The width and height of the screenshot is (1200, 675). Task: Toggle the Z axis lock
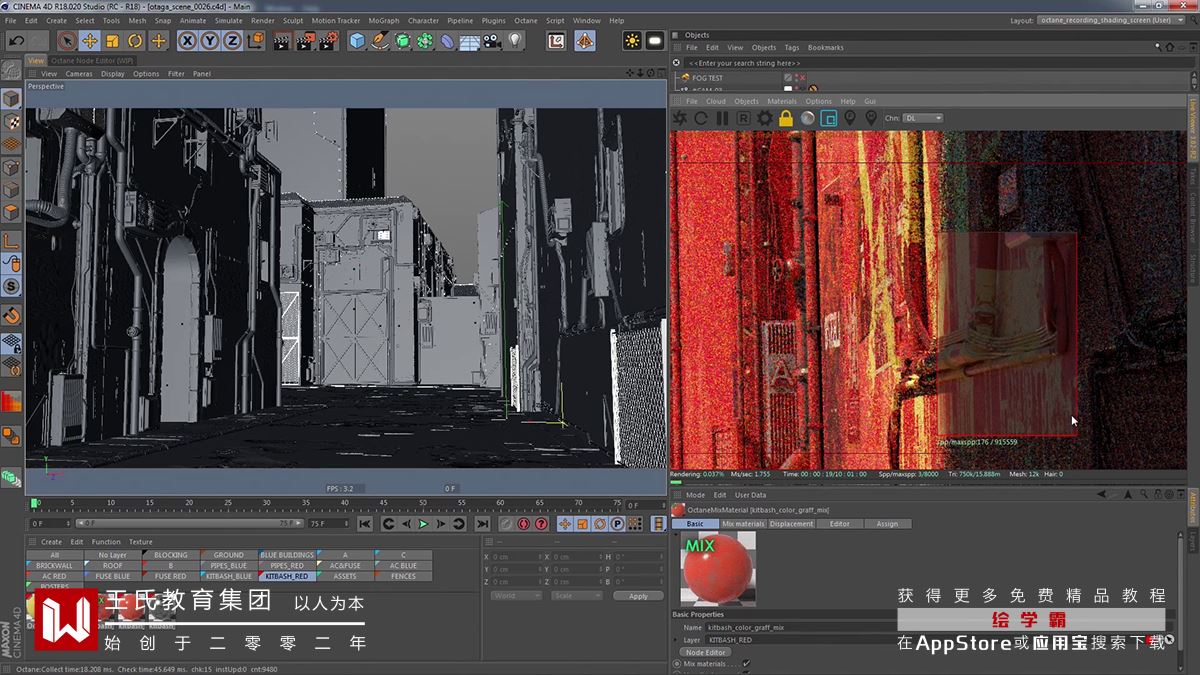click(x=232, y=41)
